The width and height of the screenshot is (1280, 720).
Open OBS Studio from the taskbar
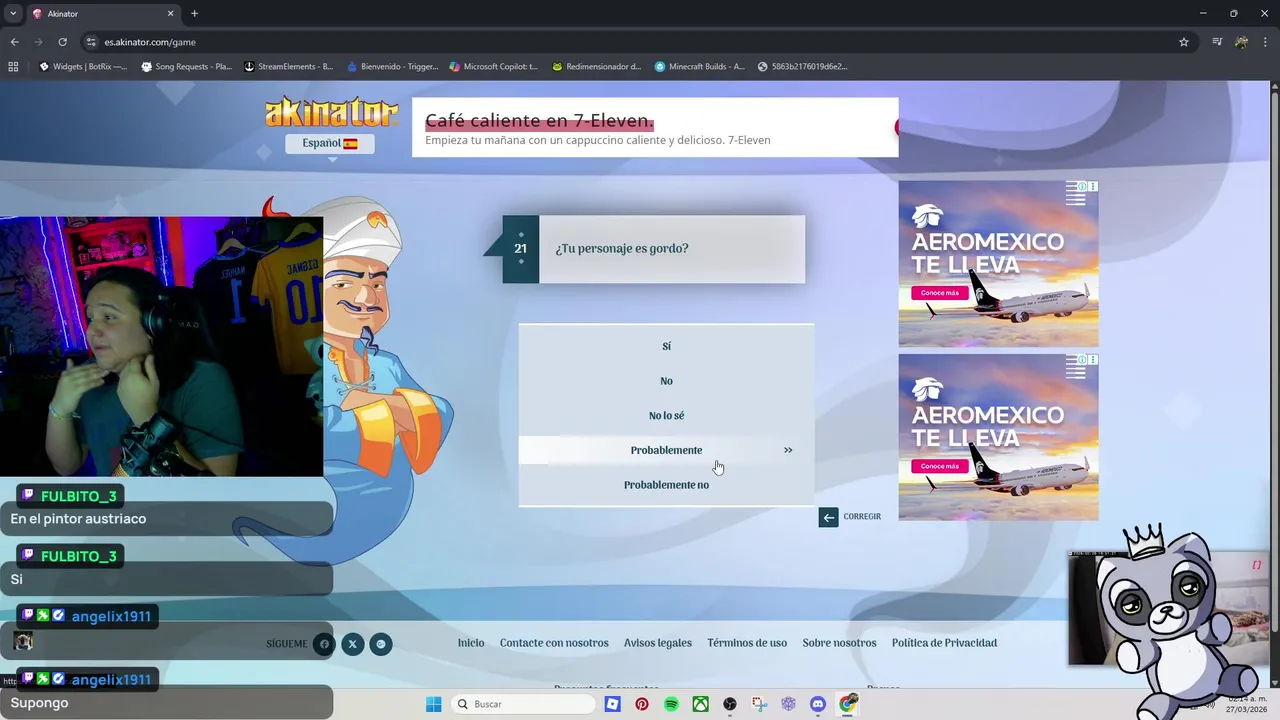[730, 704]
